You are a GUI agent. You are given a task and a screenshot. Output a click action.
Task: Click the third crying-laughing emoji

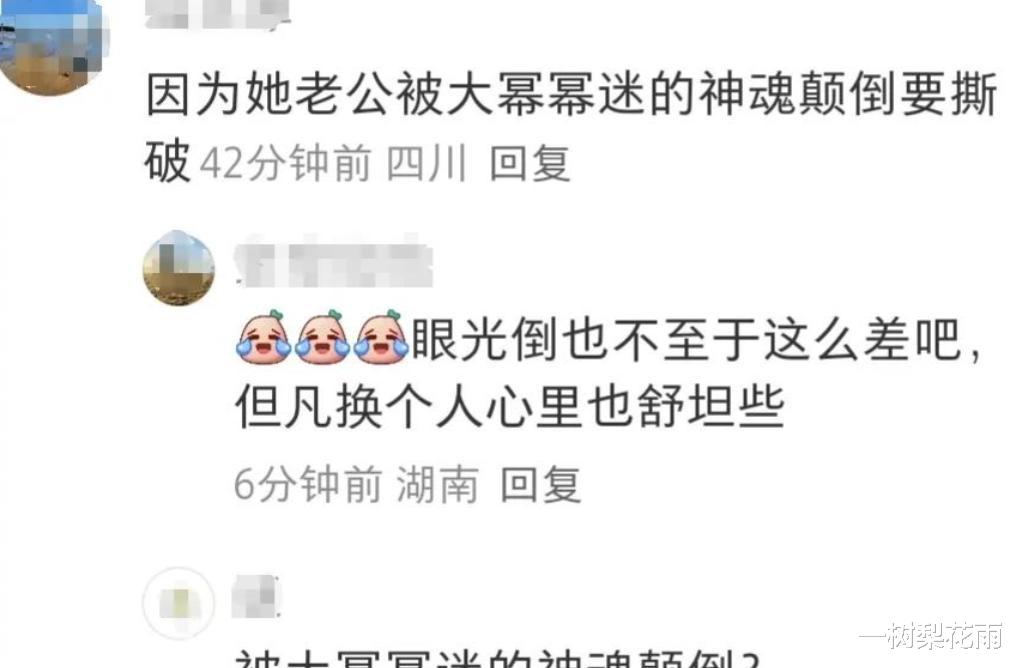click(381, 336)
